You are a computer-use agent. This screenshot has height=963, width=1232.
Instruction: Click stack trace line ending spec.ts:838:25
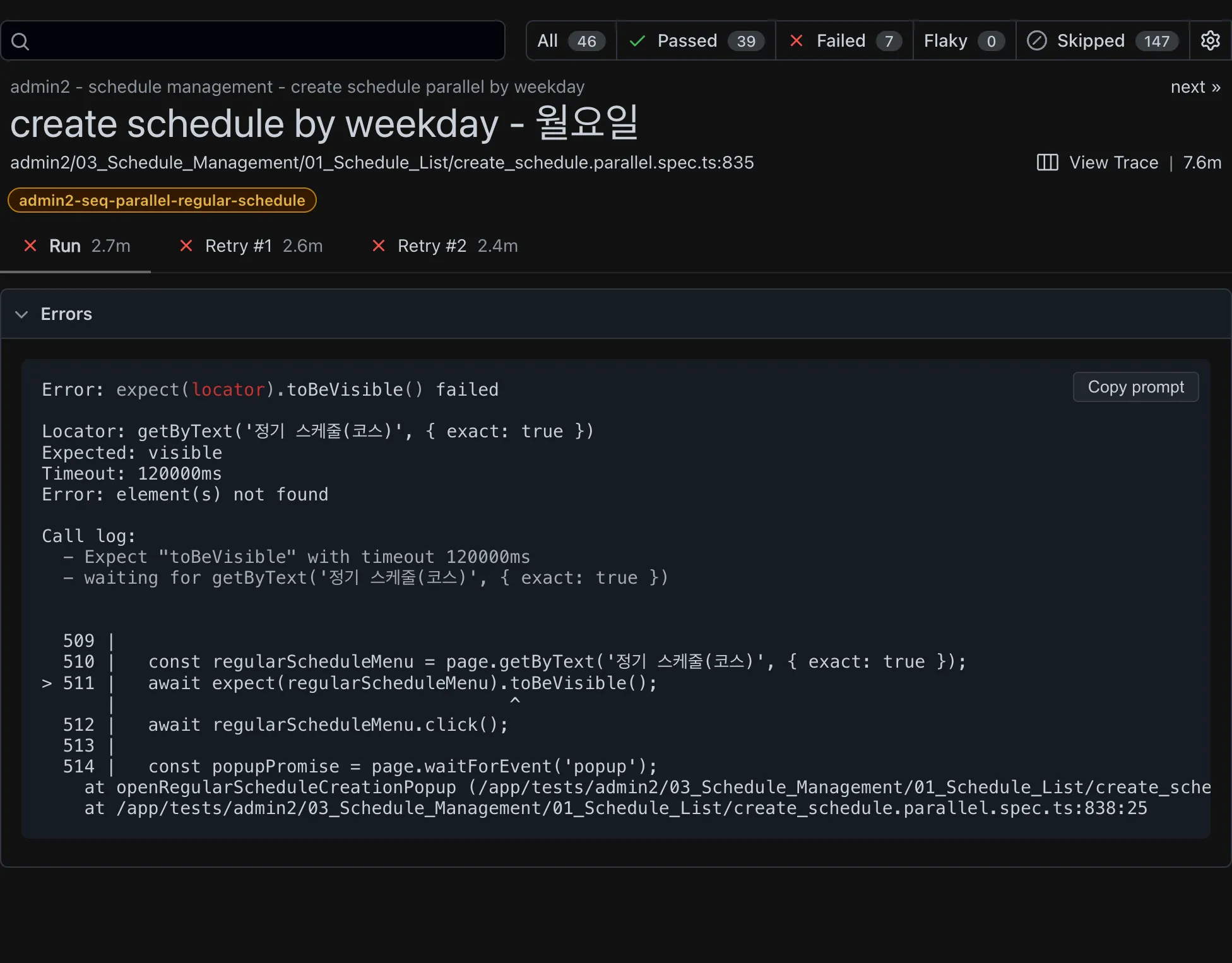[616, 808]
